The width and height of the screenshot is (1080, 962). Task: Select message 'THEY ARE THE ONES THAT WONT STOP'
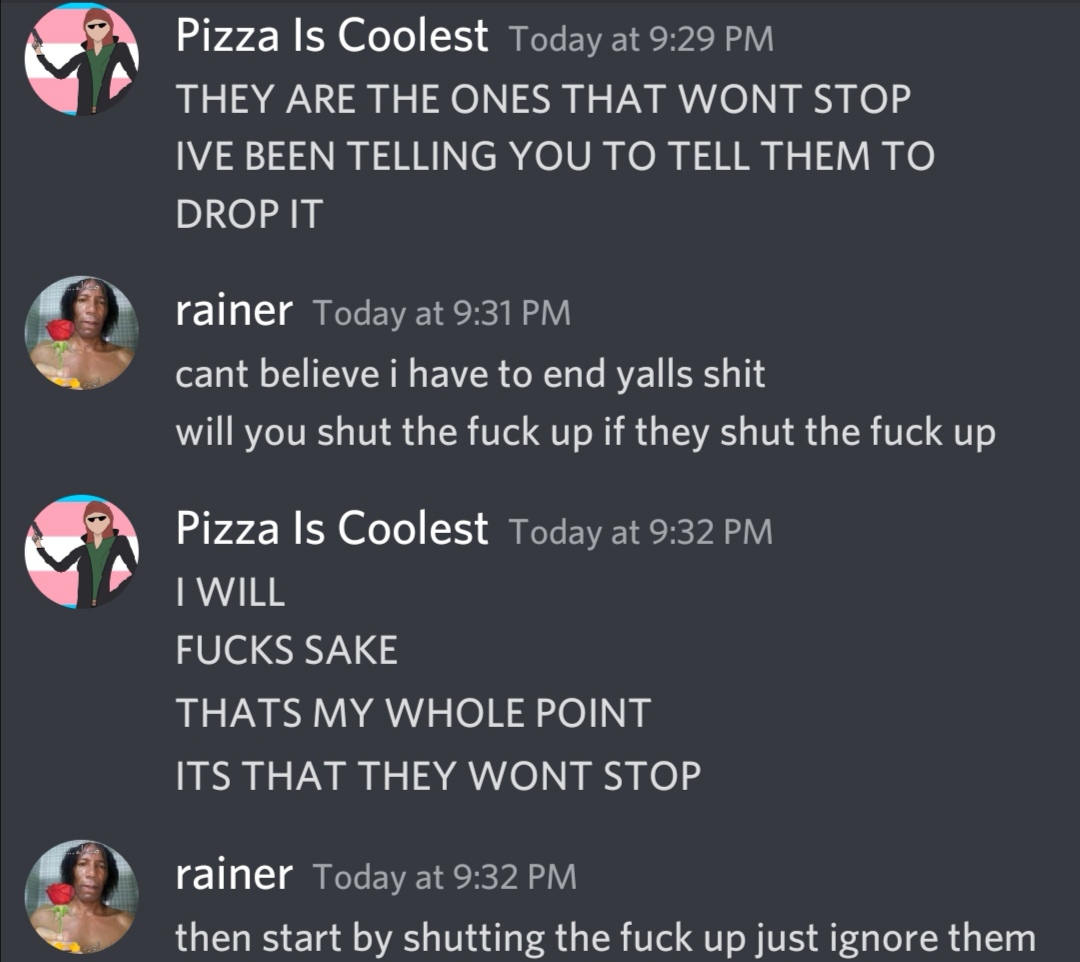[543, 99]
